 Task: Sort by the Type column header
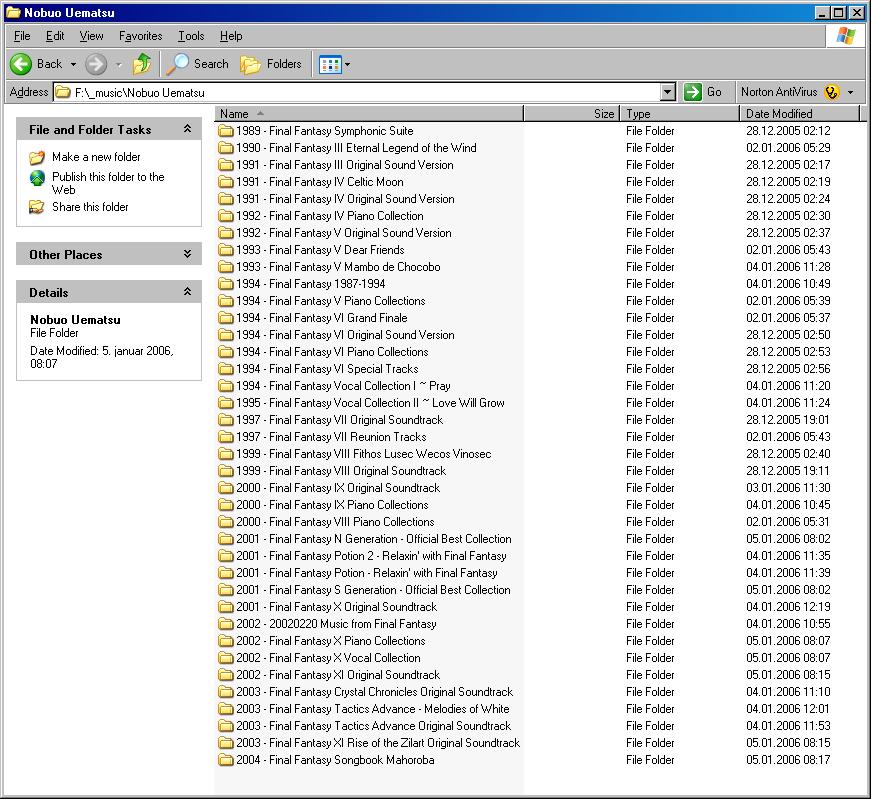click(679, 114)
